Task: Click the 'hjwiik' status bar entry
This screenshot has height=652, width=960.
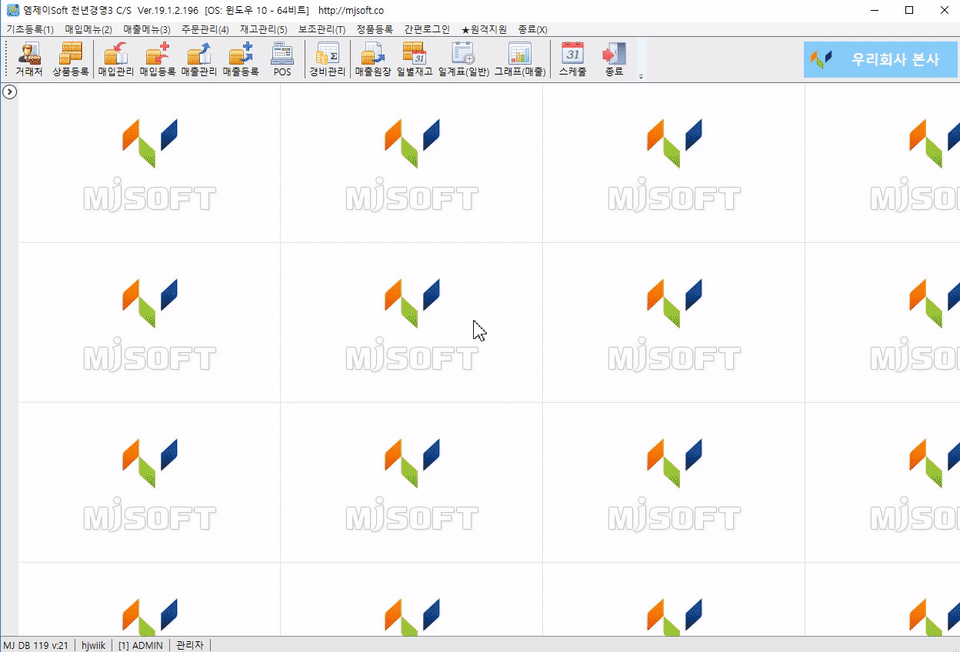Action: pos(94,645)
